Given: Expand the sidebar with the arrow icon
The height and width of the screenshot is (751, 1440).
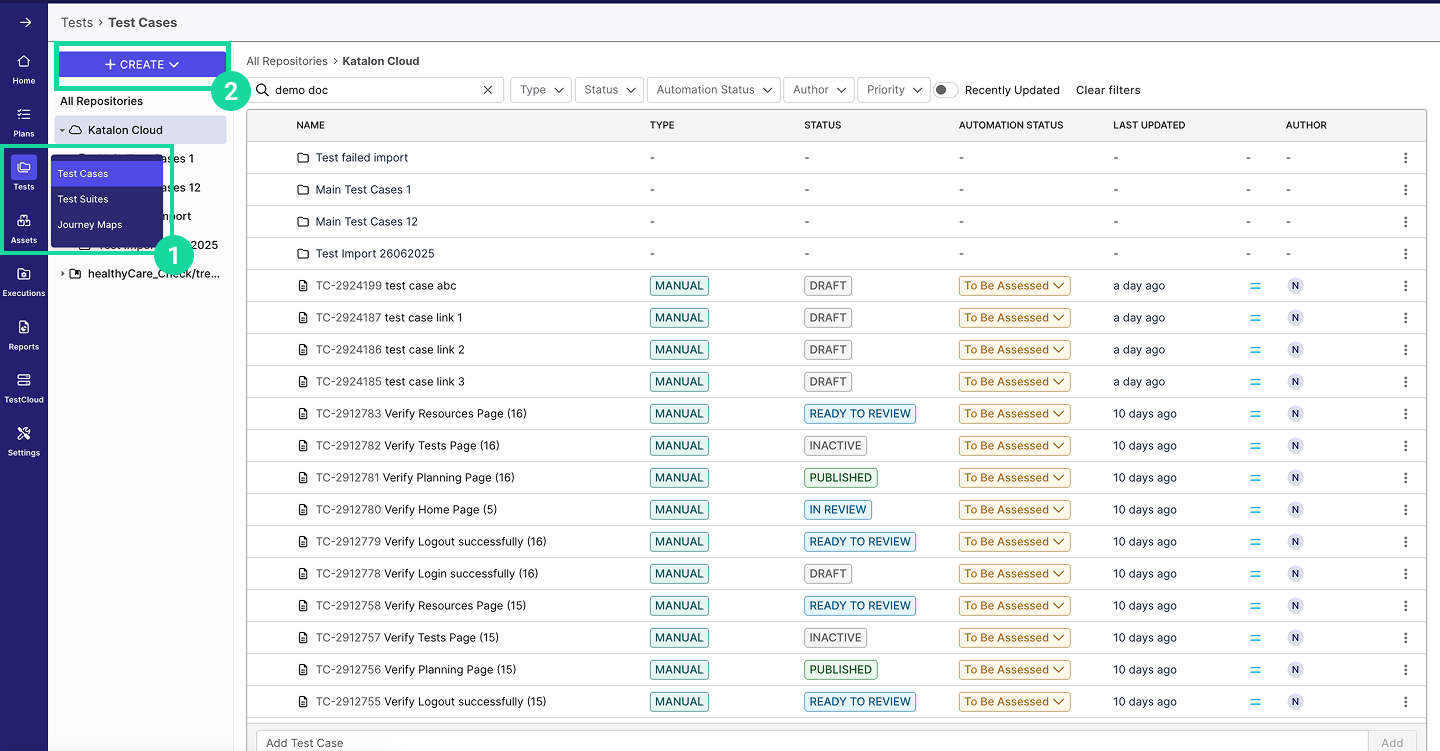Looking at the screenshot, I should click(x=25, y=22).
